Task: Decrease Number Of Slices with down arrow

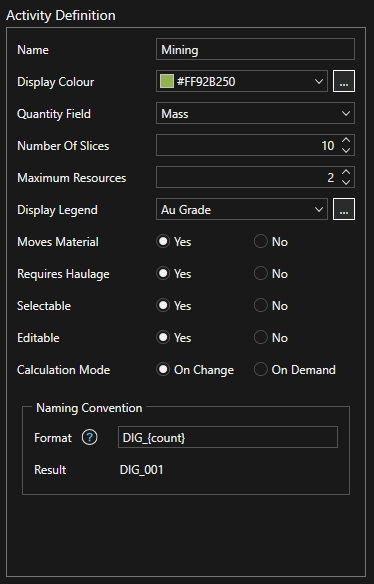Action: pyautogui.click(x=346, y=150)
